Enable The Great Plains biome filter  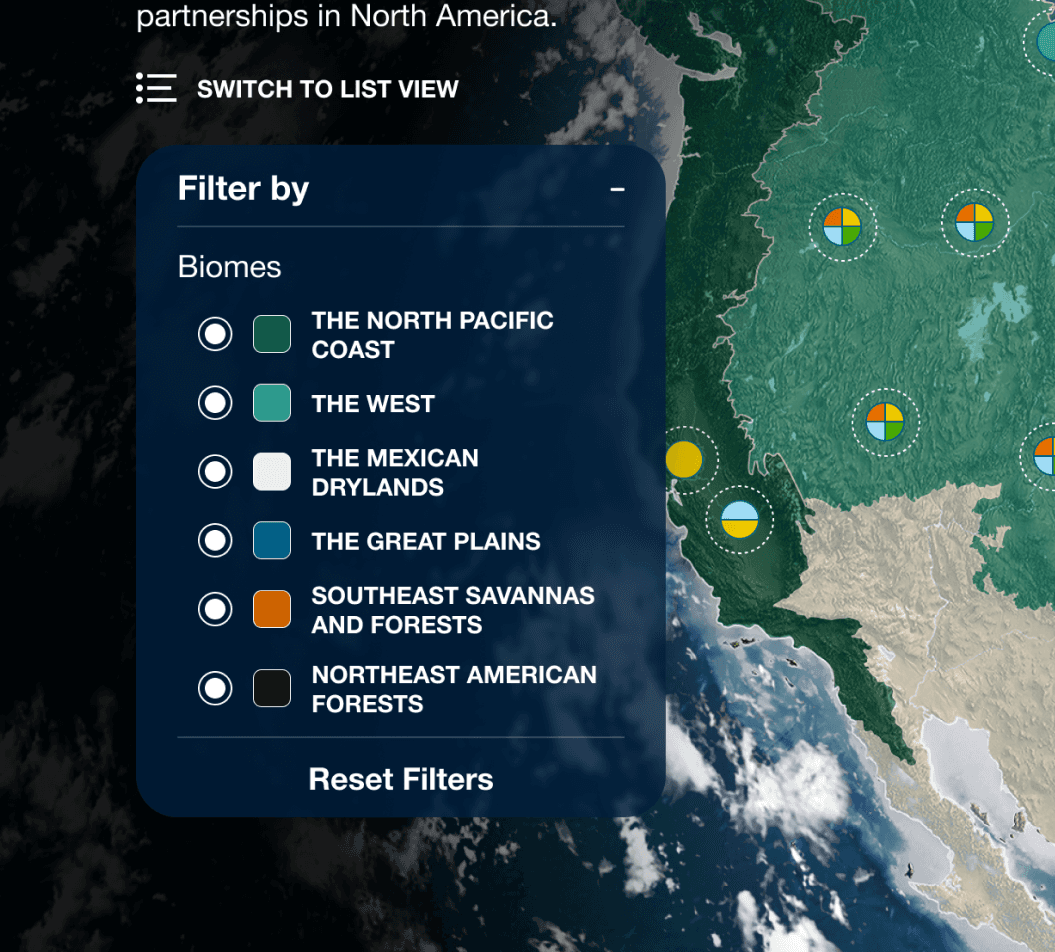214,540
